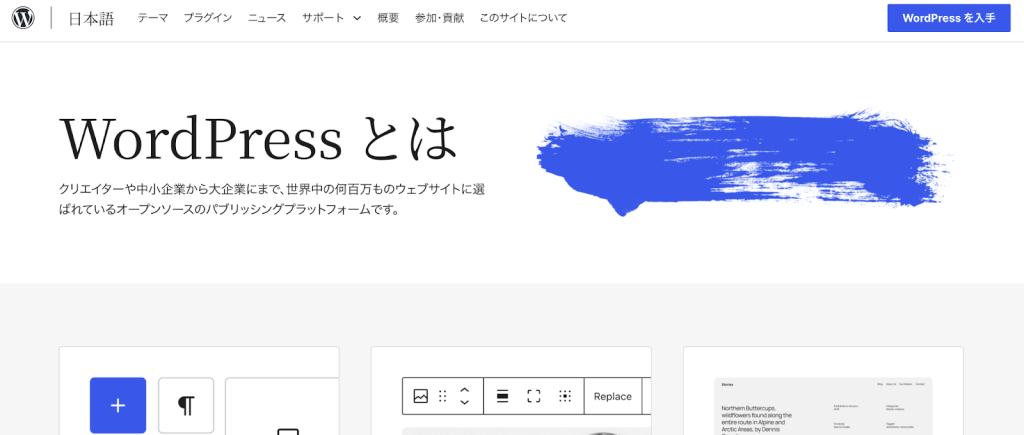Click the 参加·貢献 navigation link

tap(439, 18)
